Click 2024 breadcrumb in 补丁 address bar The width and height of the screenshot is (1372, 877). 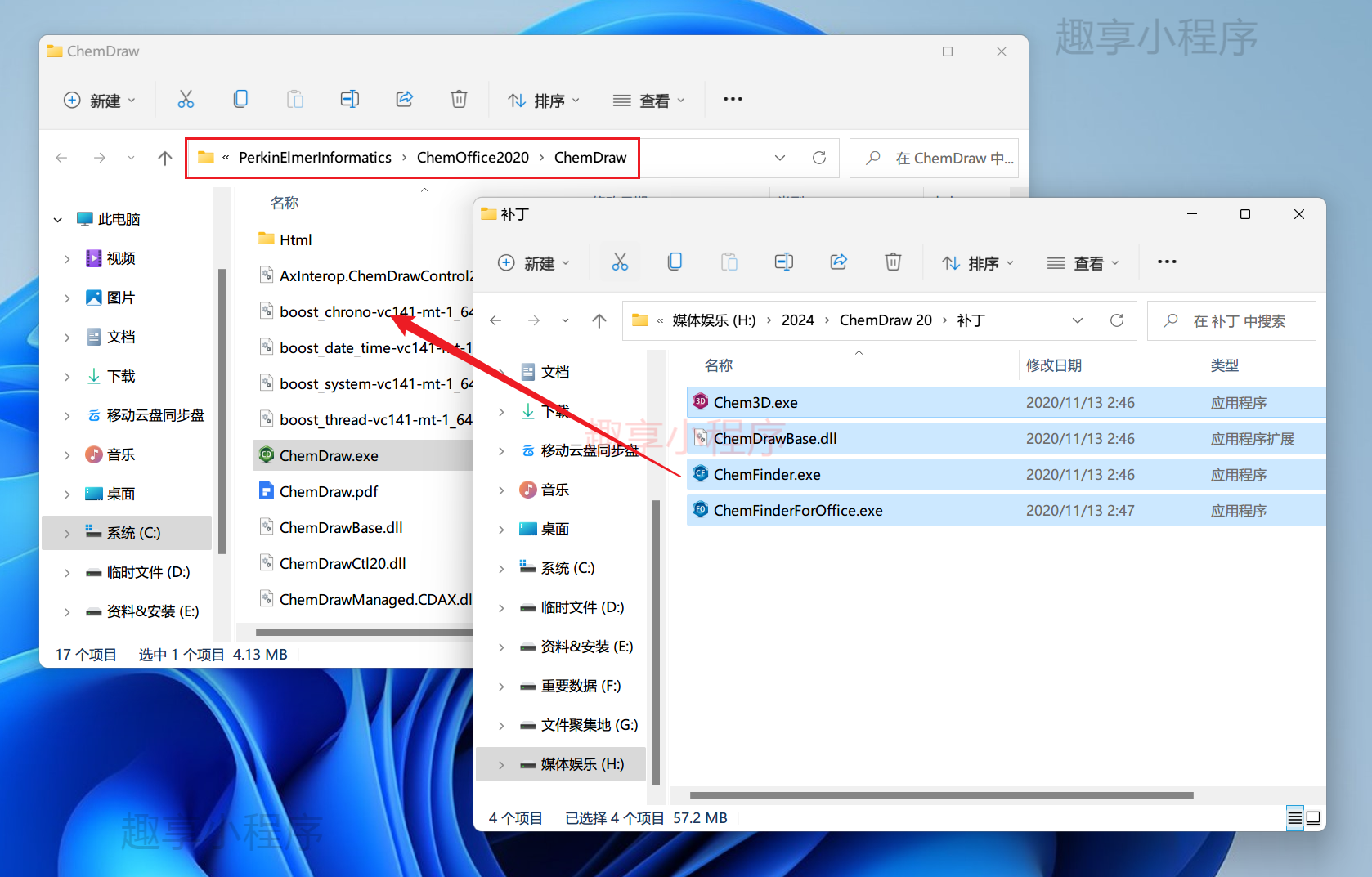[x=798, y=320]
